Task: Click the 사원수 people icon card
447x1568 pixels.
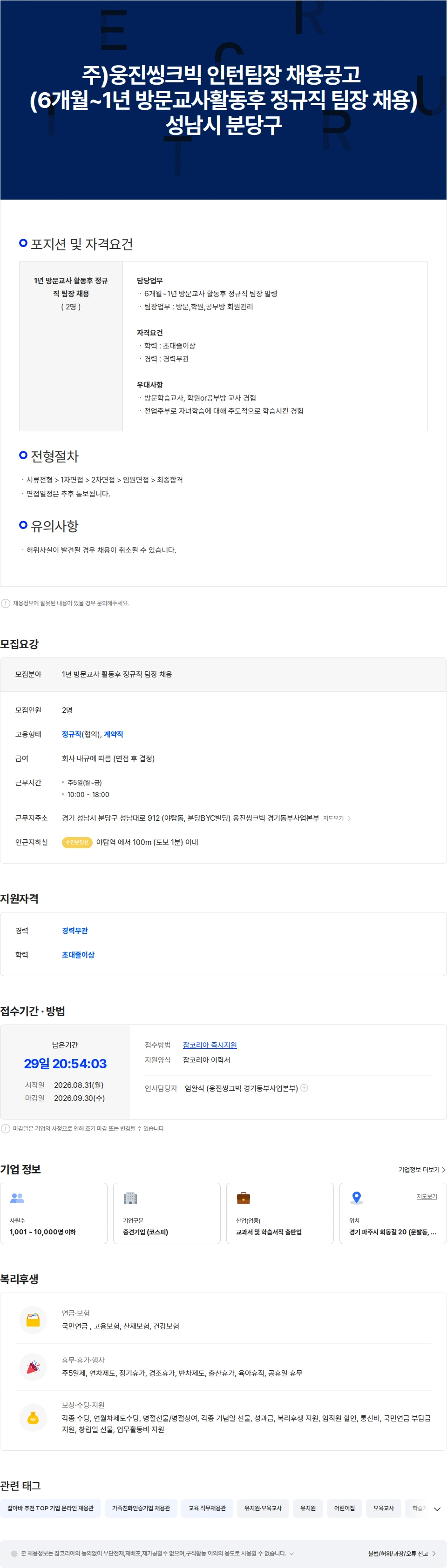Action: click(x=17, y=1198)
